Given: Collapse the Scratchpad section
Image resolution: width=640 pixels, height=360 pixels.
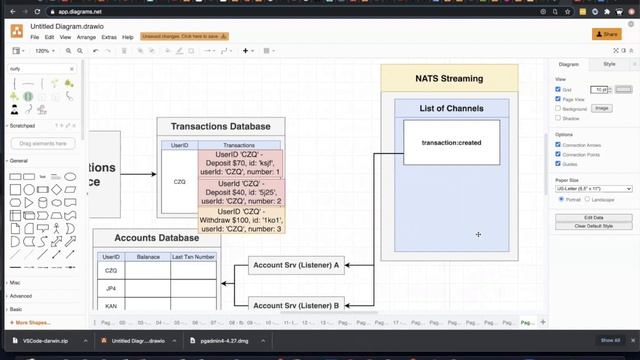Looking at the screenshot, I should click(x=22, y=126).
